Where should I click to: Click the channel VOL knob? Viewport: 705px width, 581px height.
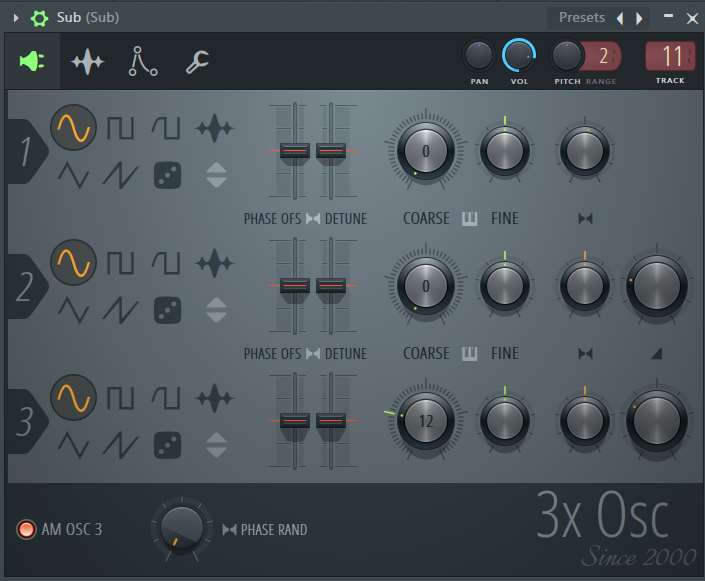point(518,56)
